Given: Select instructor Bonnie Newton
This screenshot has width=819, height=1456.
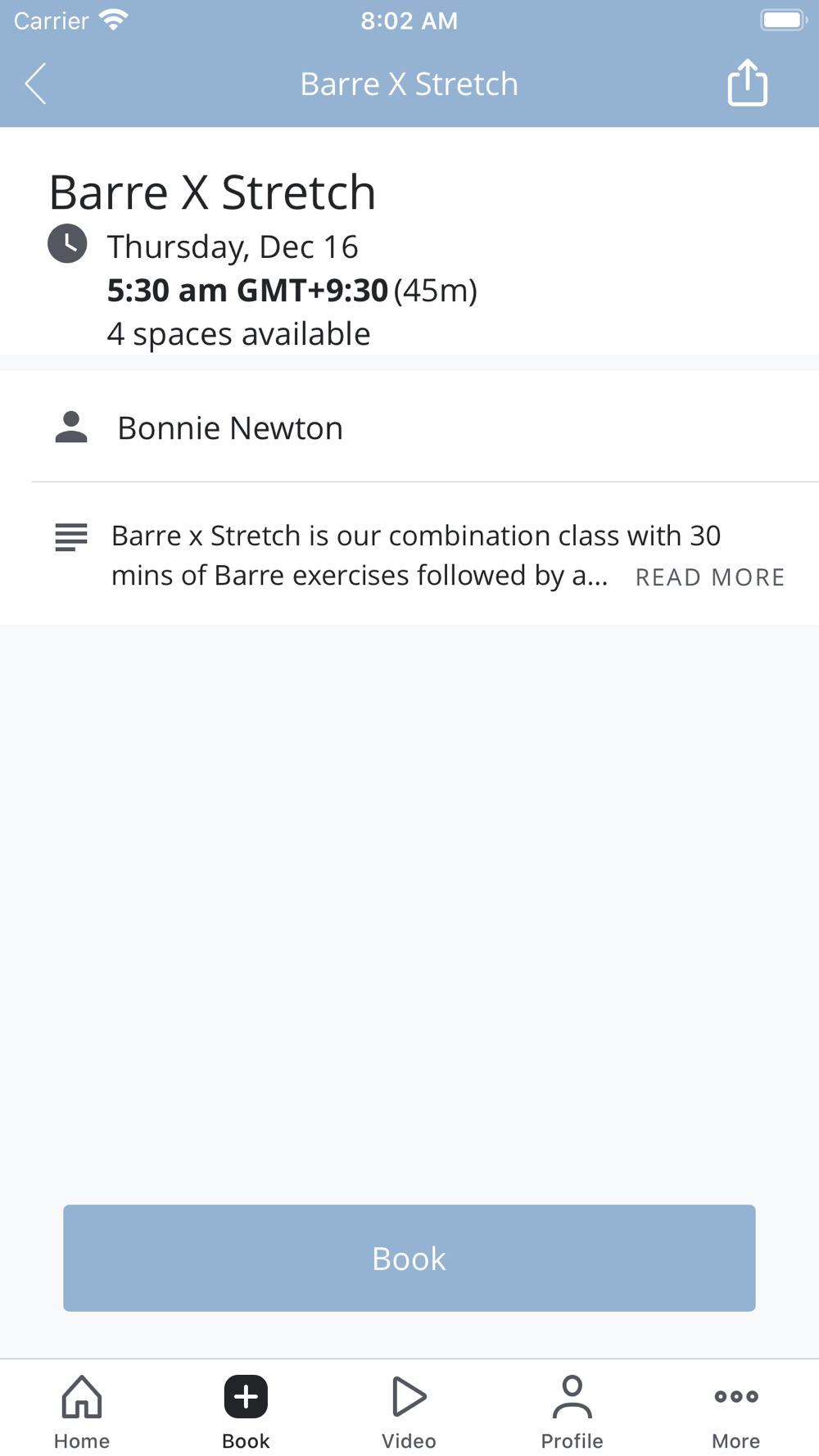Looking at the screenshot, I should coord(230,427).
